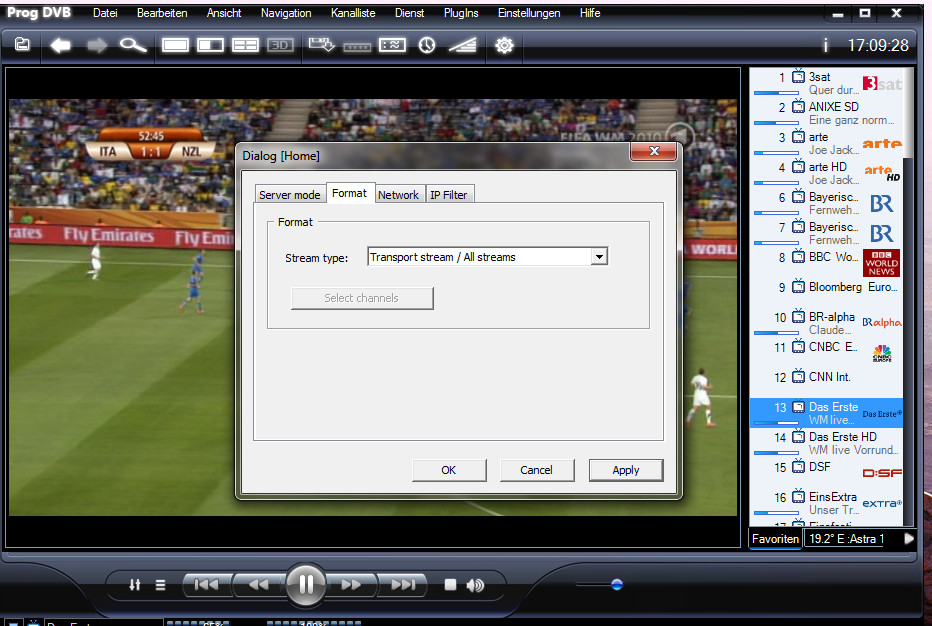
Task: Select channel arte HD
Action: click(826, 173)
